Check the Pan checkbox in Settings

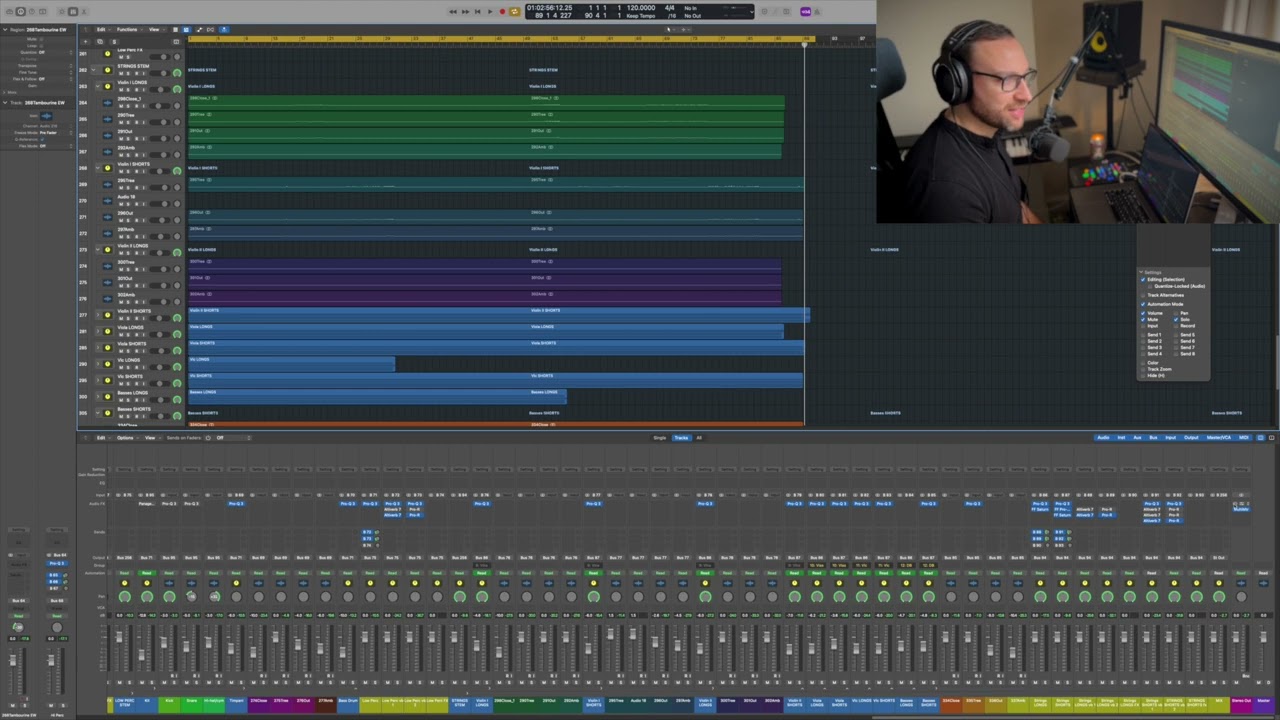point(1176,313)
